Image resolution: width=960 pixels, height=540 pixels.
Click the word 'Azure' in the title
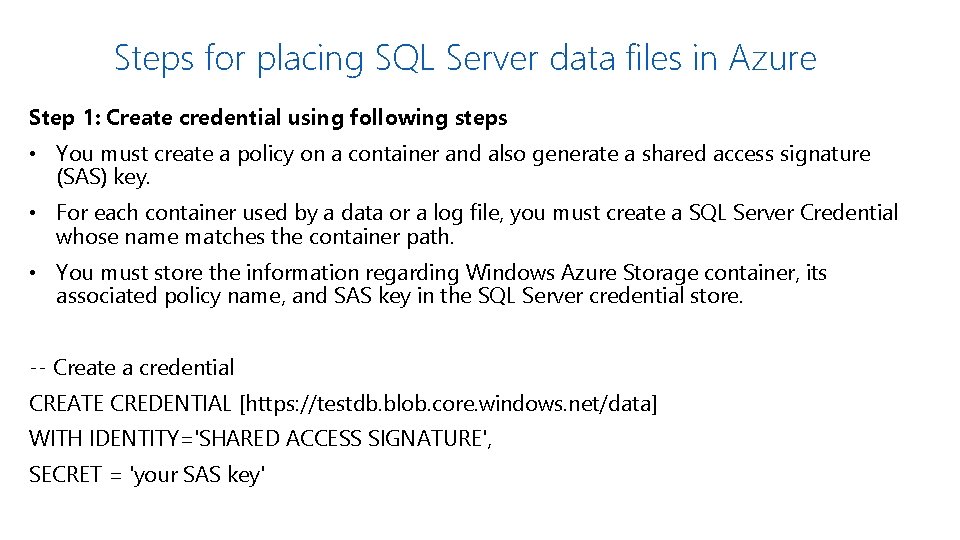[773, 59]
